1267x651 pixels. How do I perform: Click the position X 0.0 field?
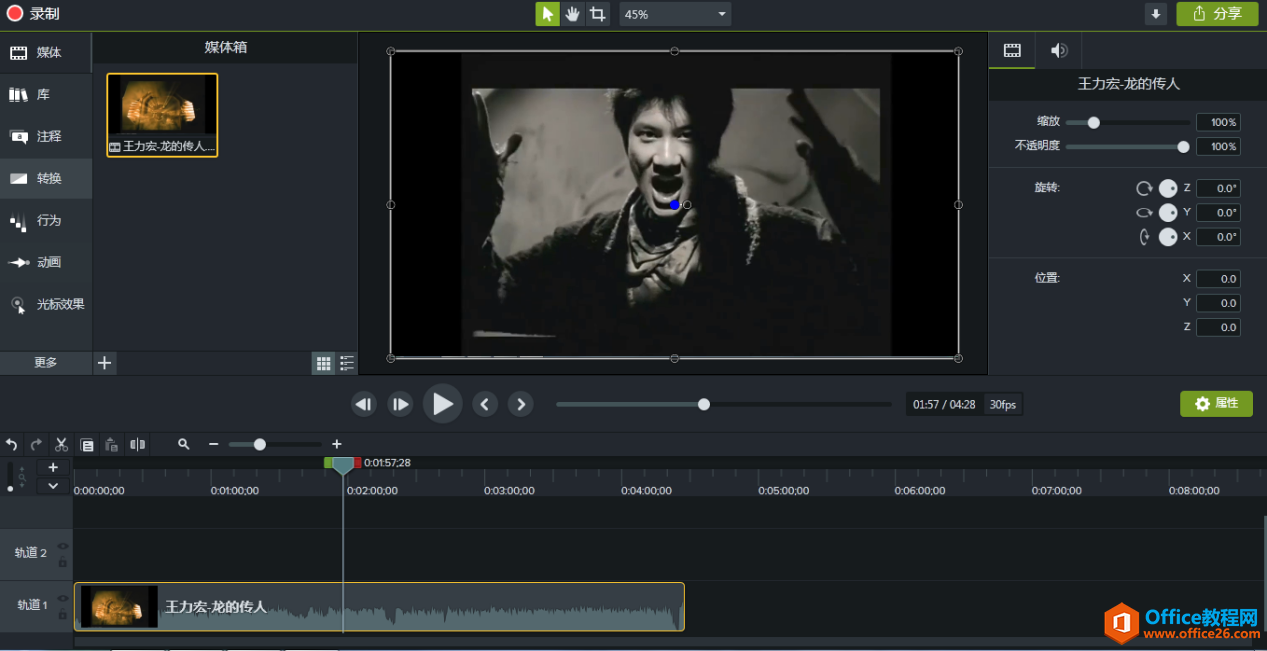[x=1218, y=279]
